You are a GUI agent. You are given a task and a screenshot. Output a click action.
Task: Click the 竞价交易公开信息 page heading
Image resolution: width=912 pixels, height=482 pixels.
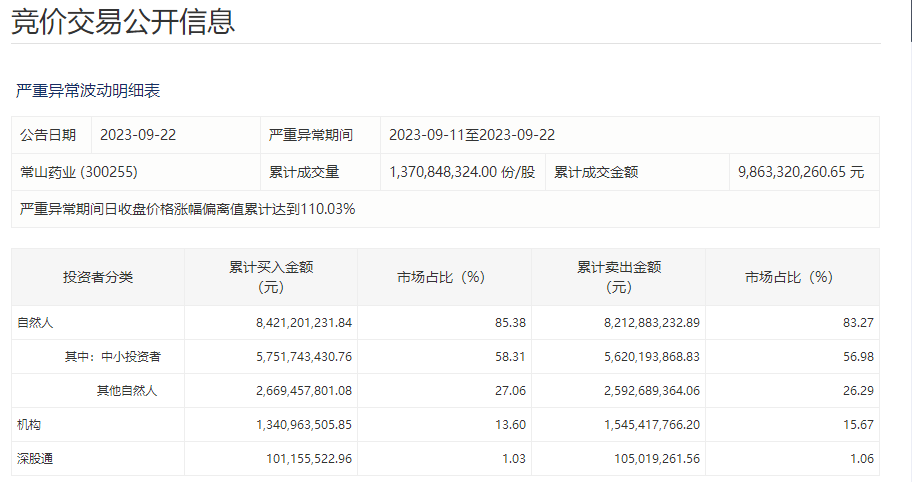tap(123, 21)
